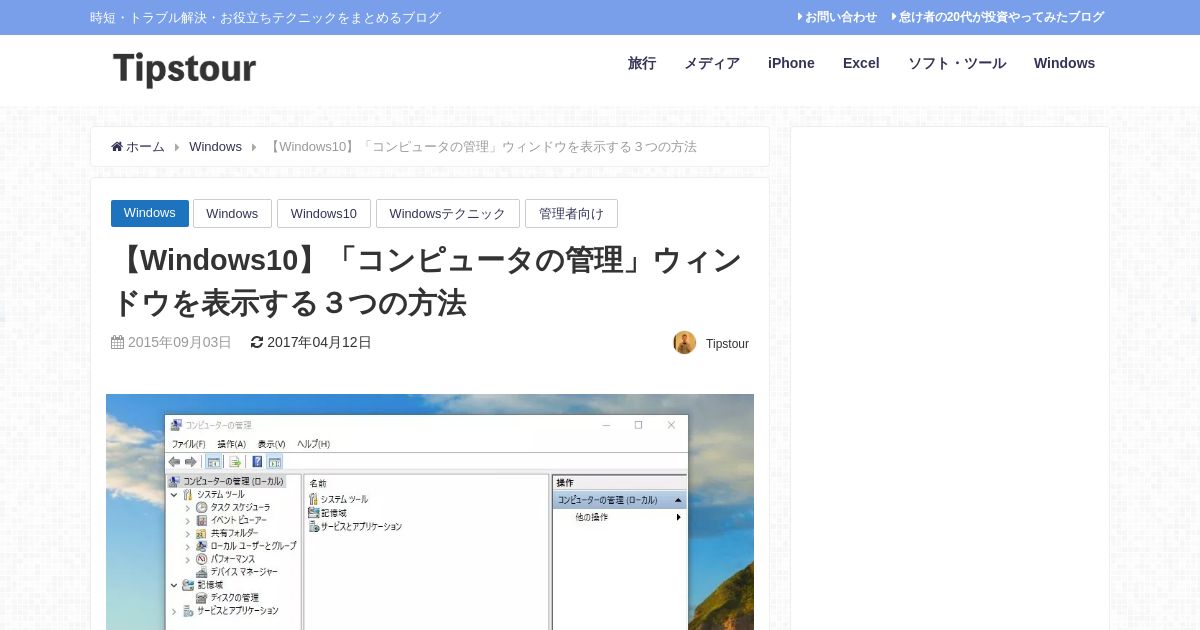Click the デバイス マネージャー icon in the tree

click(x=201, y=572)
